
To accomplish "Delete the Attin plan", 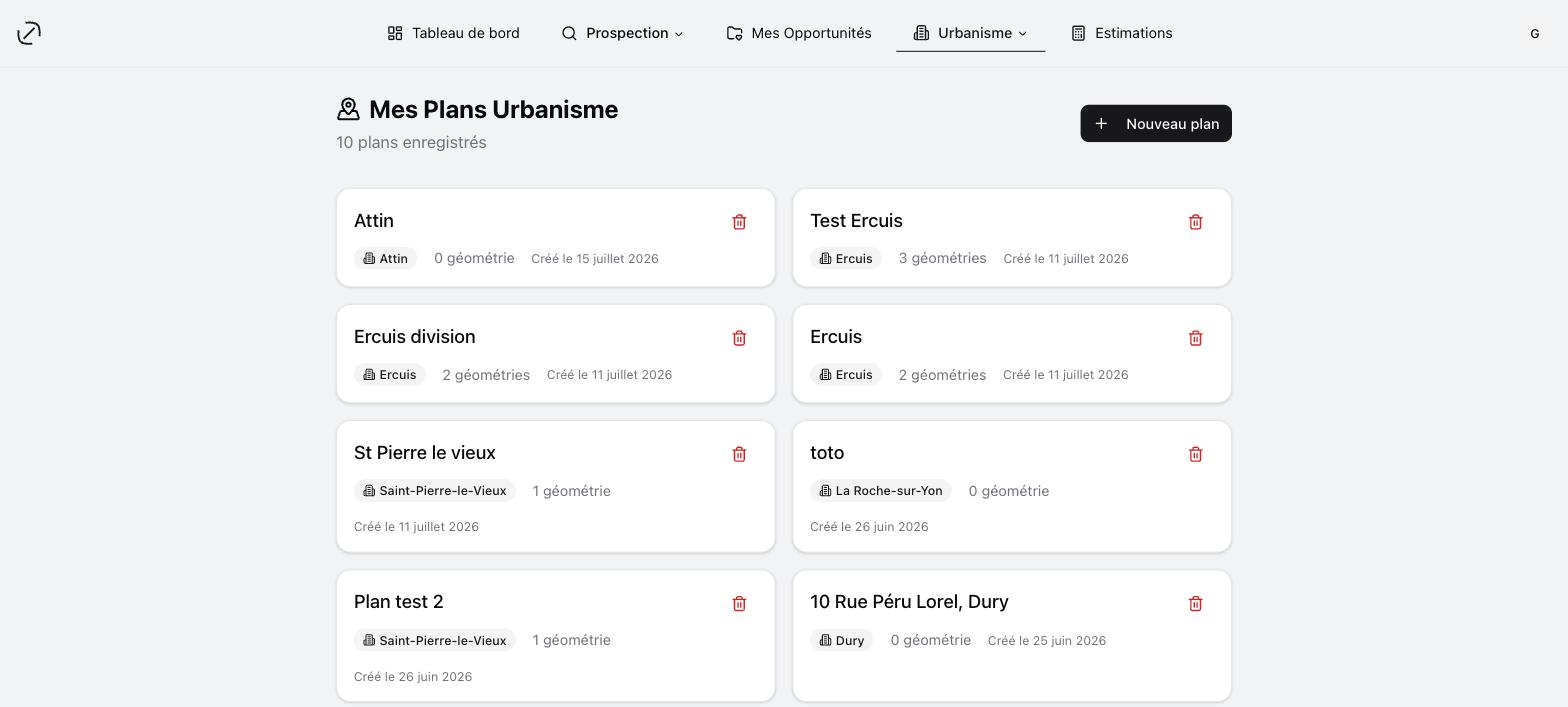I will (x=739, y=222).
